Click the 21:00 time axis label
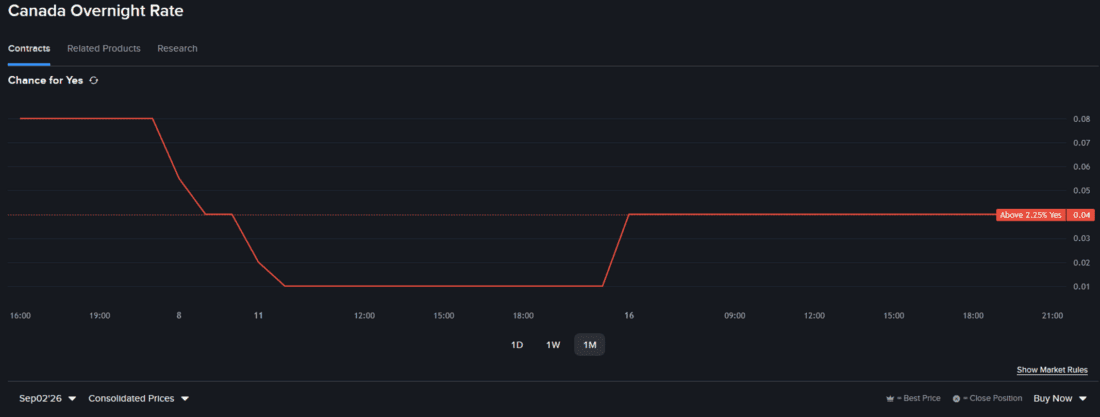This screenshot has height=417, width=1100. [1053, 316]
